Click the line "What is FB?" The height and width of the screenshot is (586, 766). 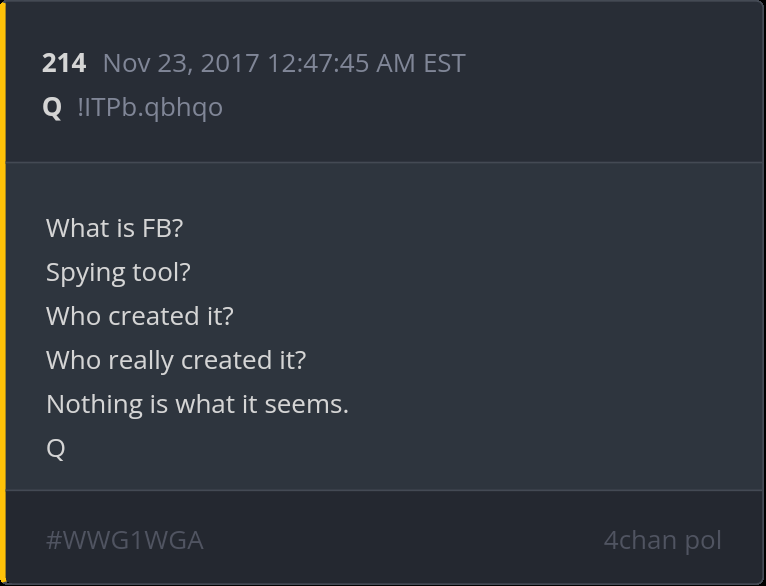tap(114, 228)
